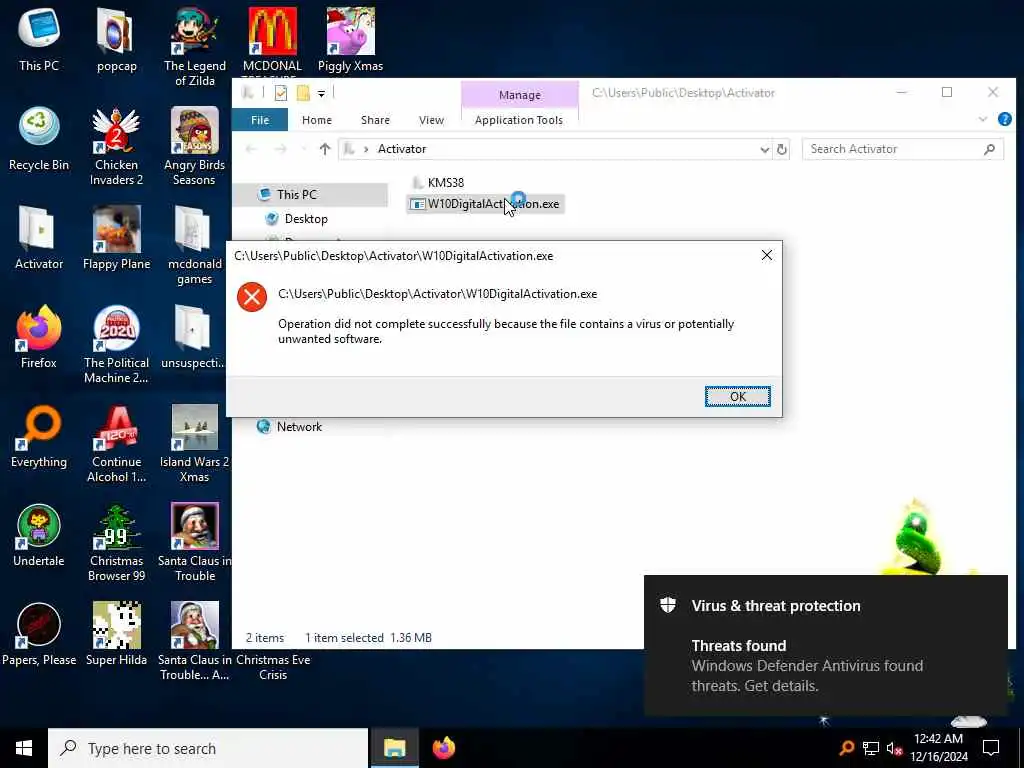
Task: Open the clock and calendar flyout
Action: (938, 748)
